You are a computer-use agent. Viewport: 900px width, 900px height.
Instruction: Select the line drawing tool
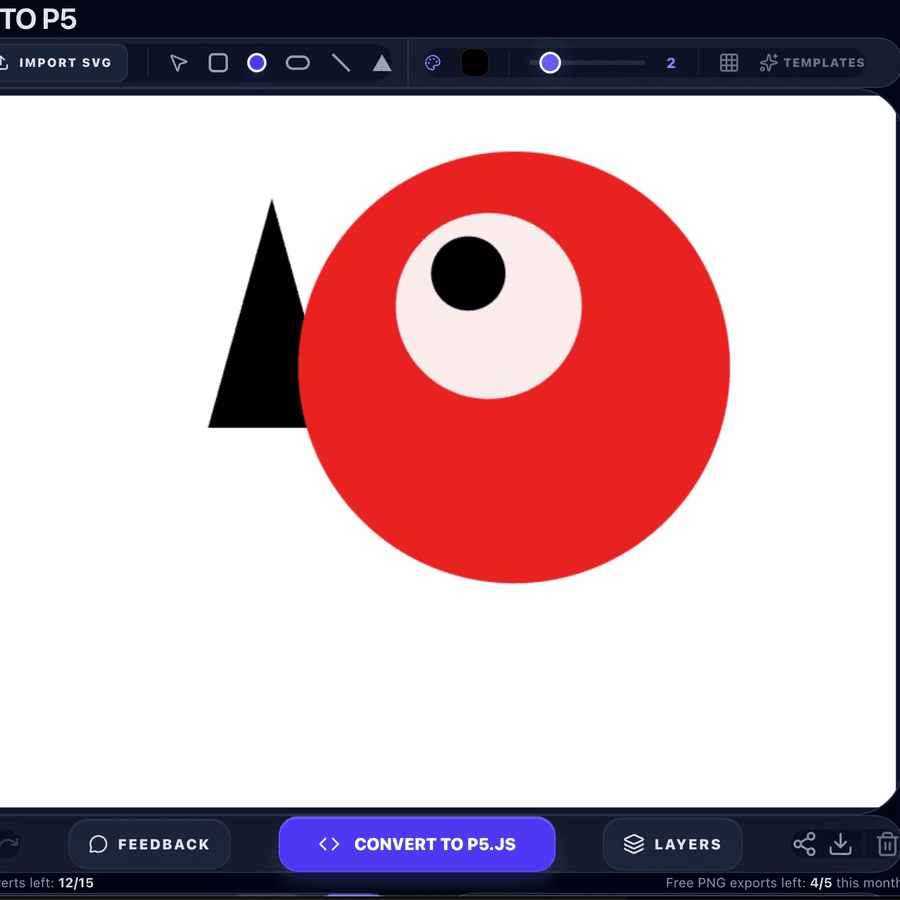point(341,62)
